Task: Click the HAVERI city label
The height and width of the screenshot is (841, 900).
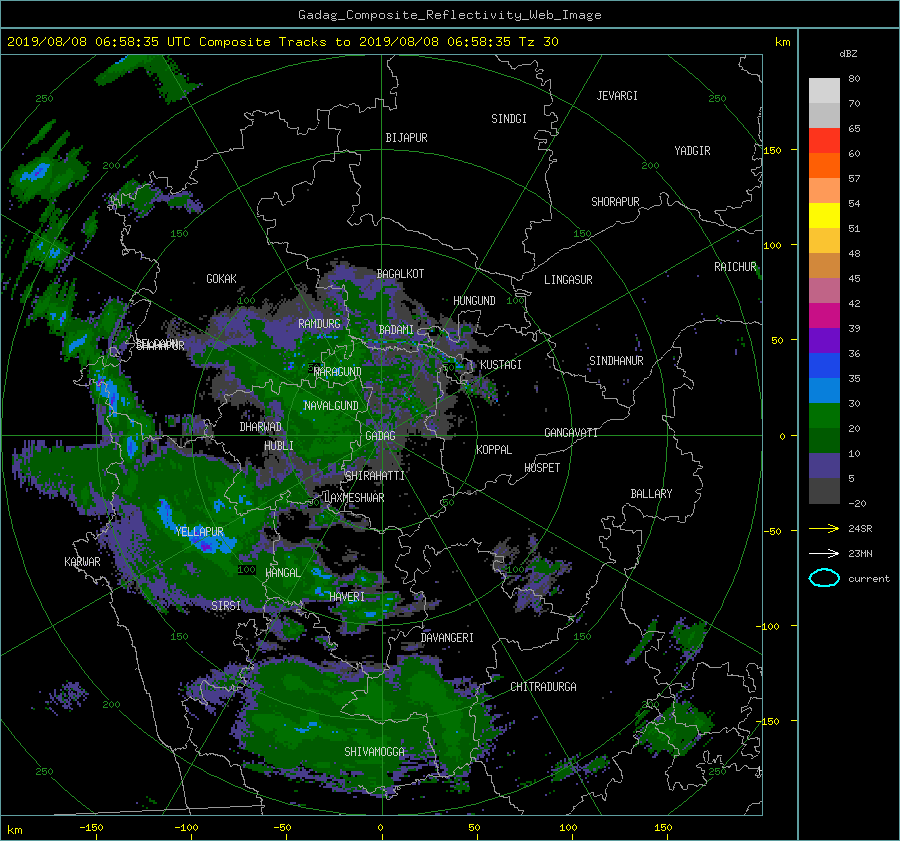Action: click(x=347, y=597)
